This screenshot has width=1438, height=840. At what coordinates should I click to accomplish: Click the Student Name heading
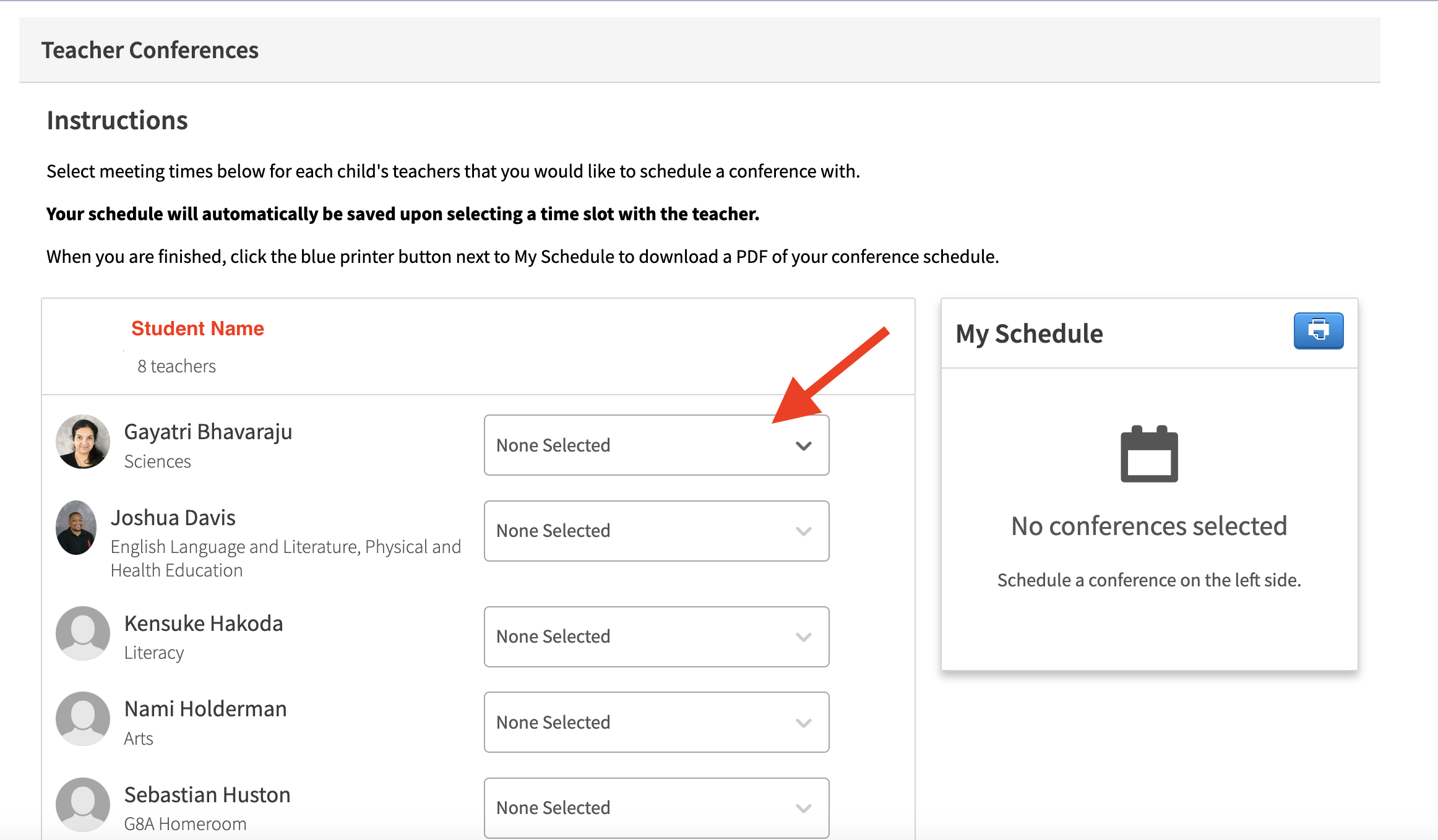tap(197, 328)
